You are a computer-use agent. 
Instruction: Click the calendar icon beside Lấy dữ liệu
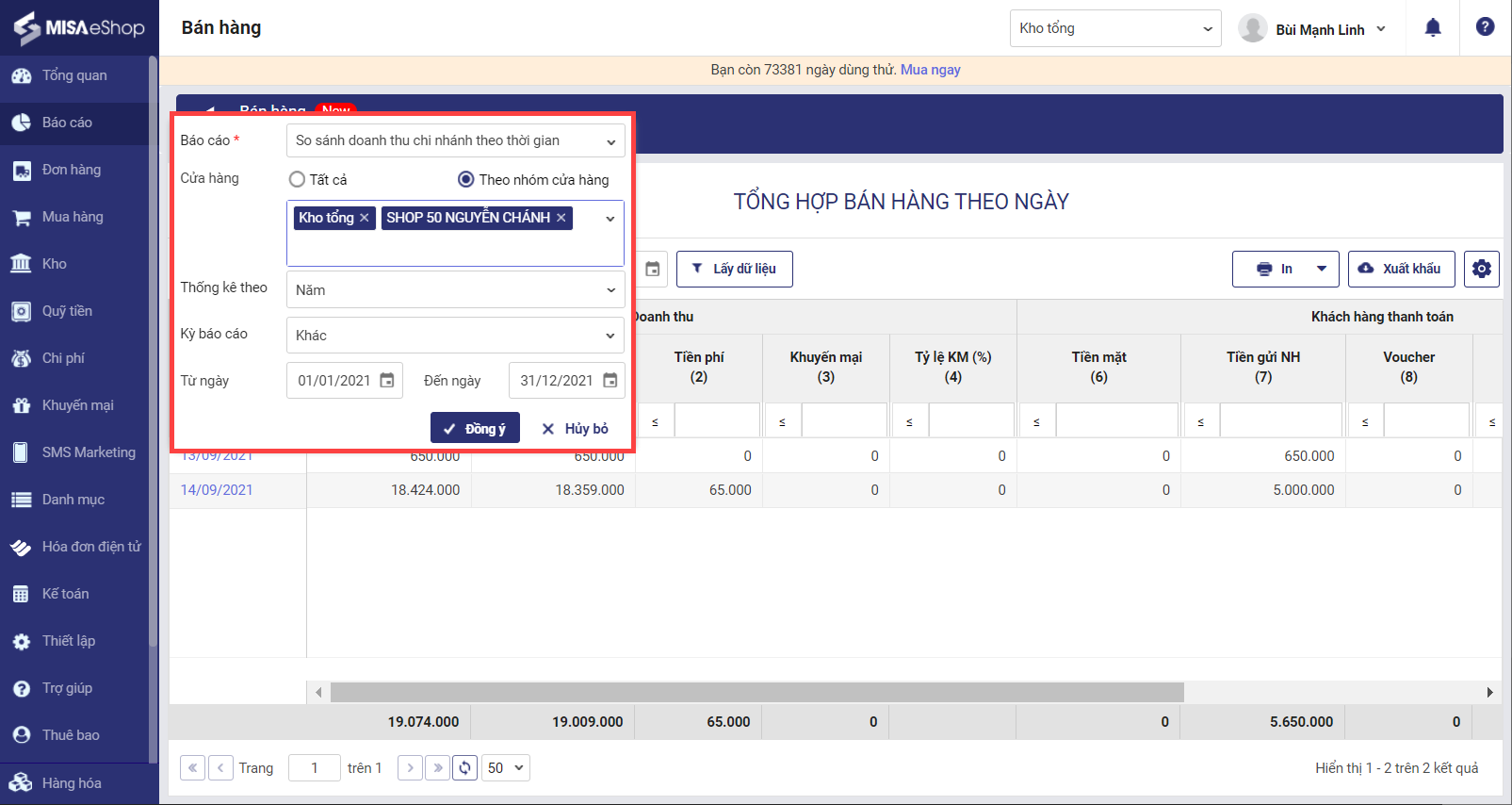click(652, 269)
